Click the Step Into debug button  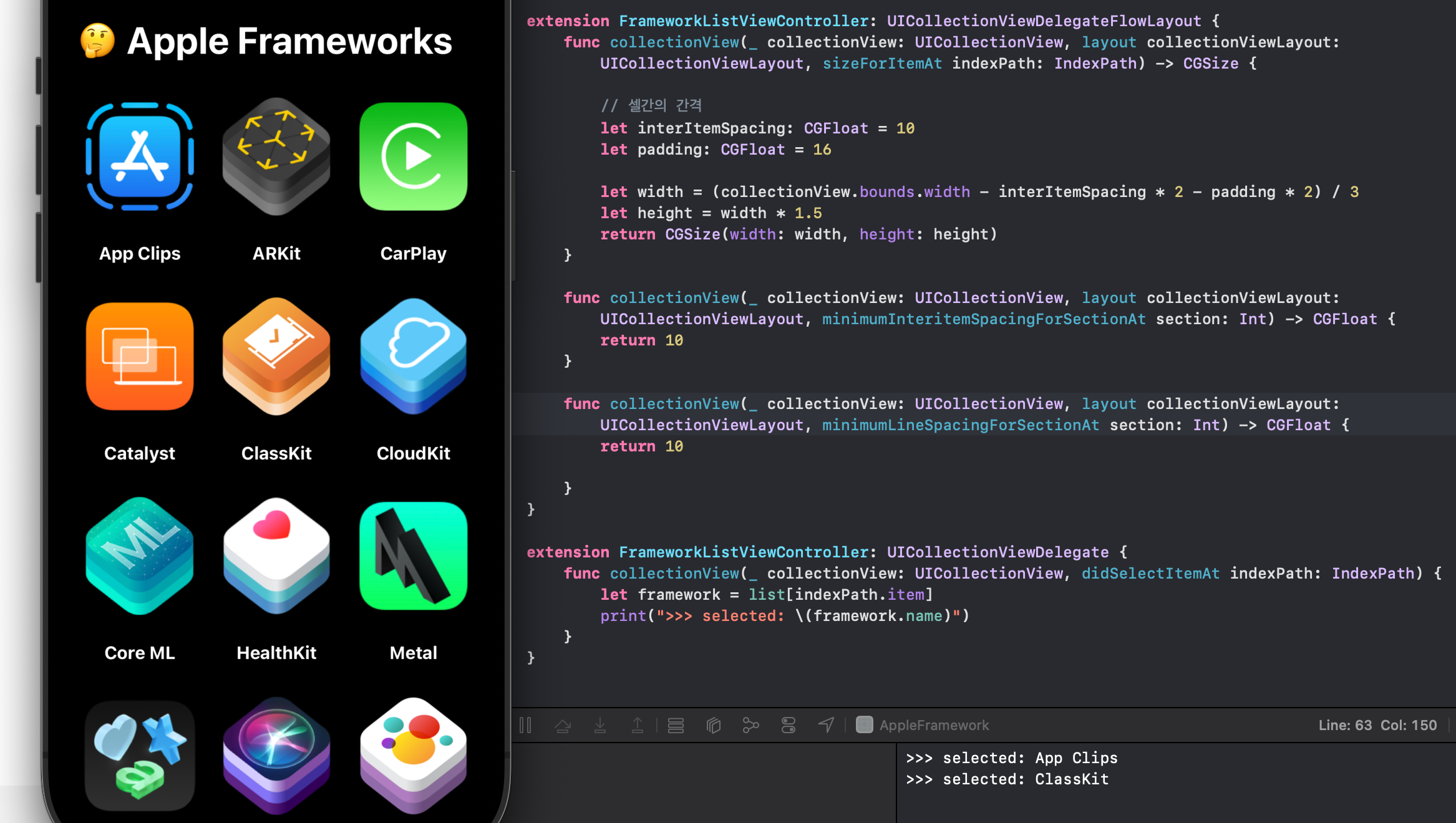pyautogui.click(x=600, y=725)
